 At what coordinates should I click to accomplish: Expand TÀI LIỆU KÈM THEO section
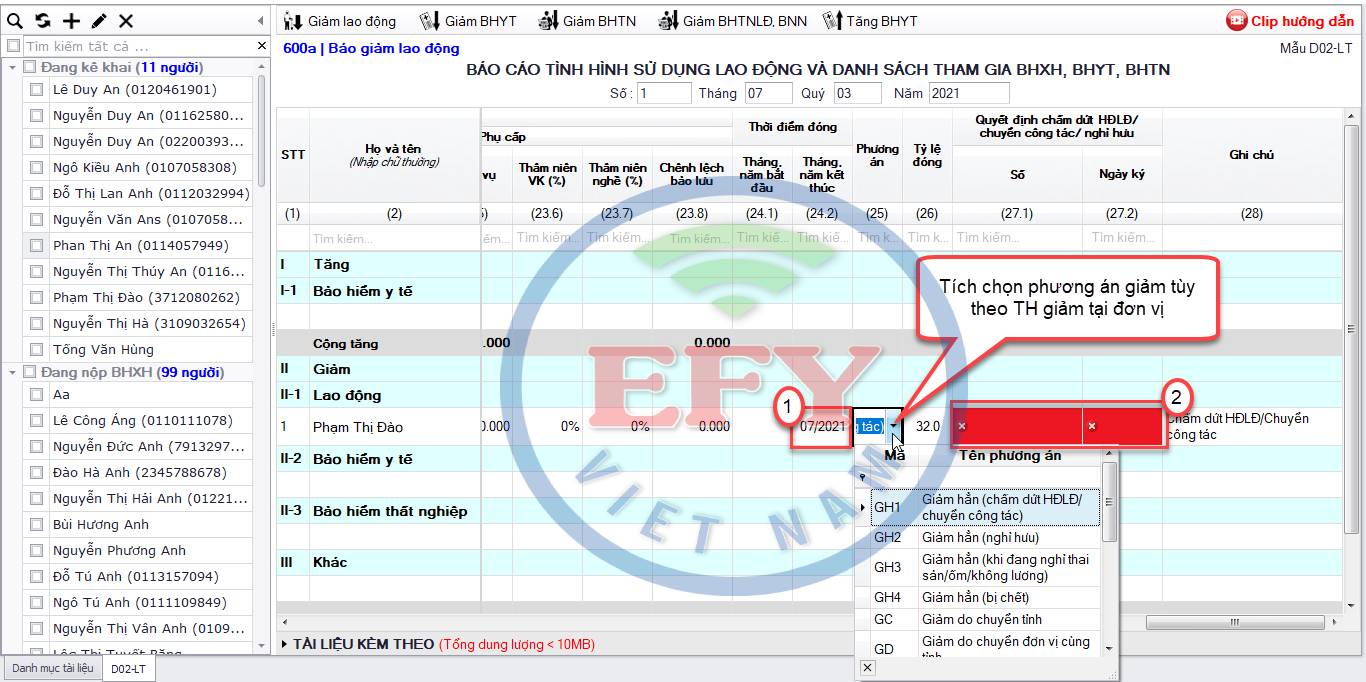coord(284,644)
